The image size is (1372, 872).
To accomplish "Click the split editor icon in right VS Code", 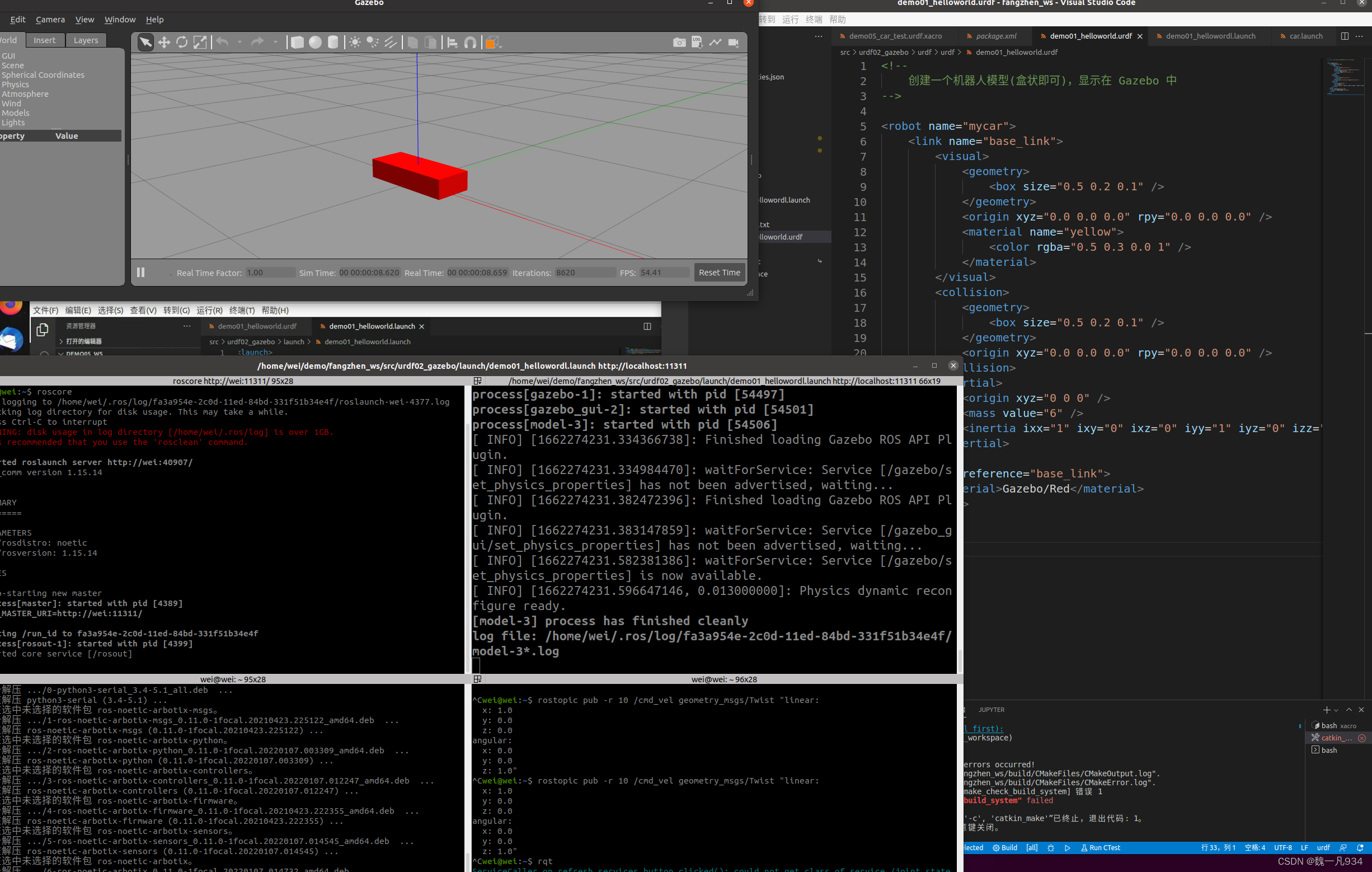I will tap(1345, 36).
